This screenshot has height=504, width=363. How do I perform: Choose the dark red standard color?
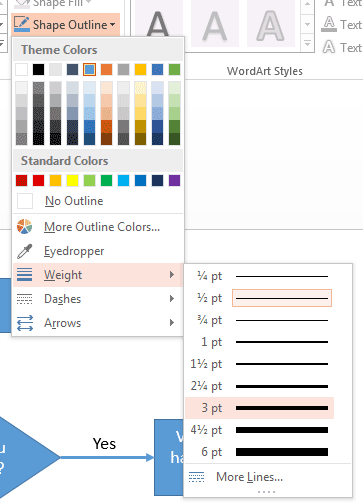(22, 180)
